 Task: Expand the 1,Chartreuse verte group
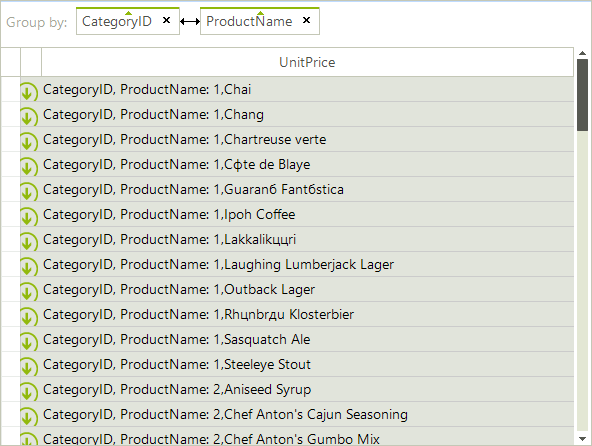pos(29,142)
